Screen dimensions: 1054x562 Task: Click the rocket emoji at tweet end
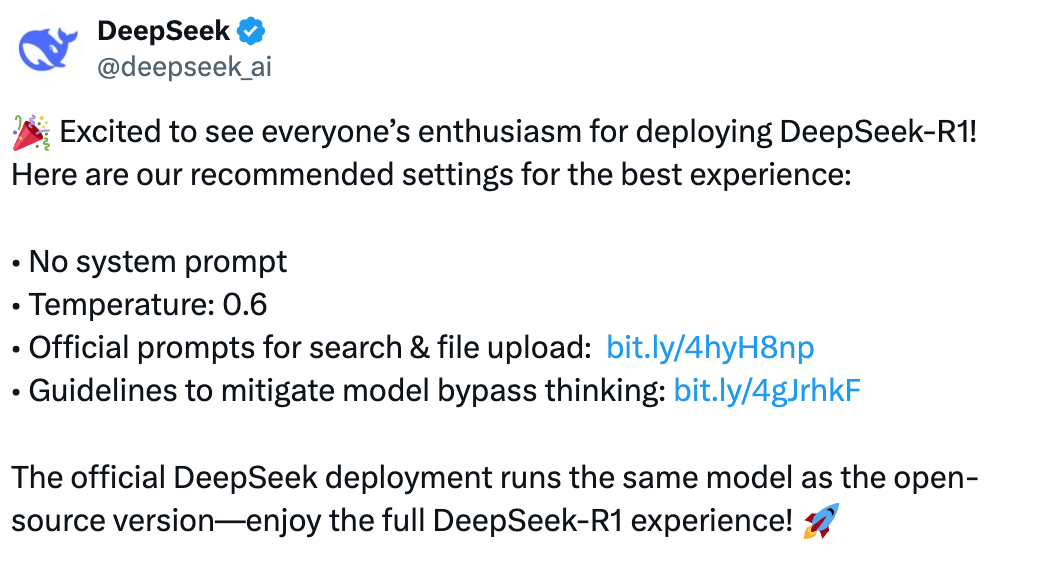pyautogui.click(x=821, y=520)
